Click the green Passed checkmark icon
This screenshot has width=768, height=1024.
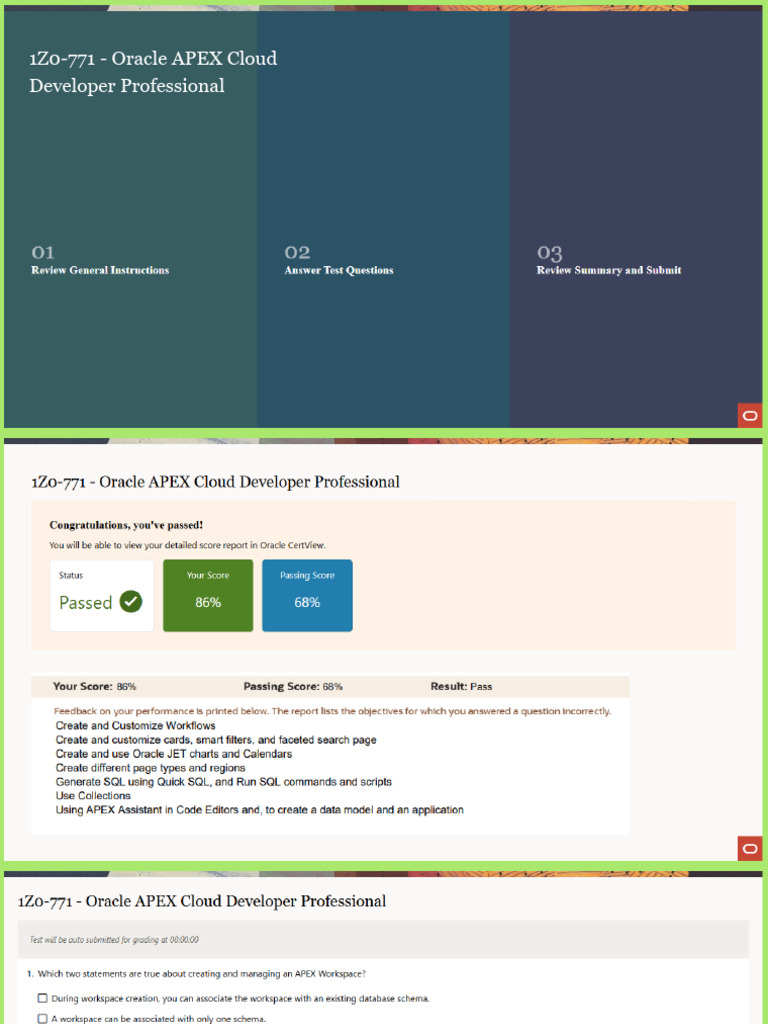pyautogui.click(x=131, y=601)
